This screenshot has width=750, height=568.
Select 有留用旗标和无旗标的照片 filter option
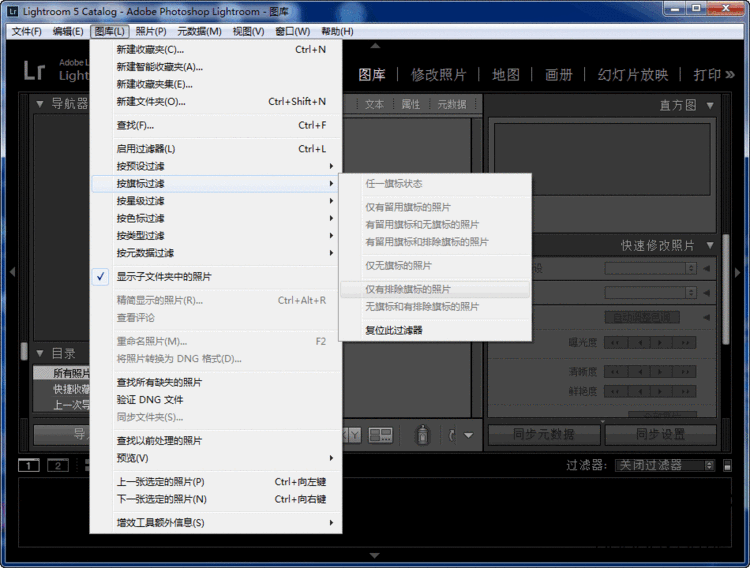tap(435, 224)
